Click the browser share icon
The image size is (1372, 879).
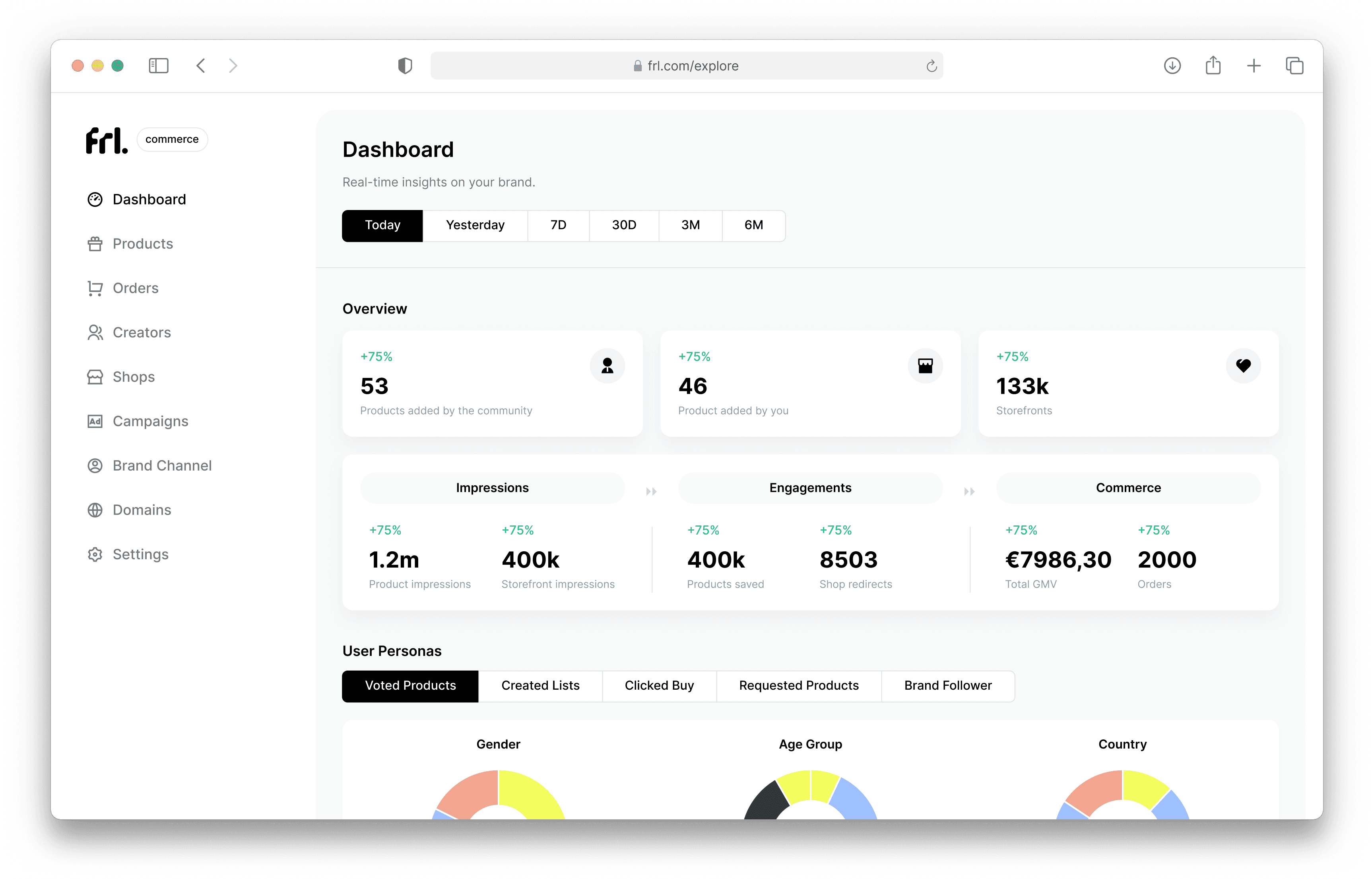click(1213, 65)
